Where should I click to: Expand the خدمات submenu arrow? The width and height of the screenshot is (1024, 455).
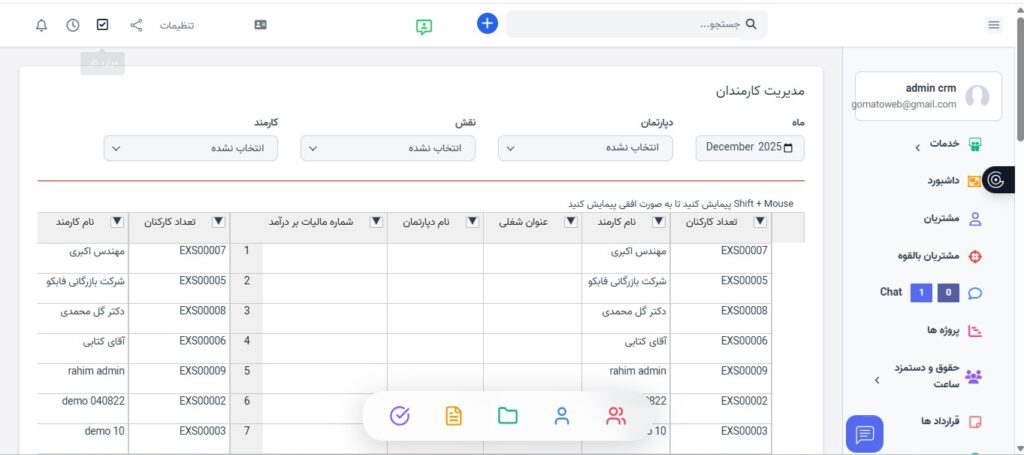click(918, 148)
